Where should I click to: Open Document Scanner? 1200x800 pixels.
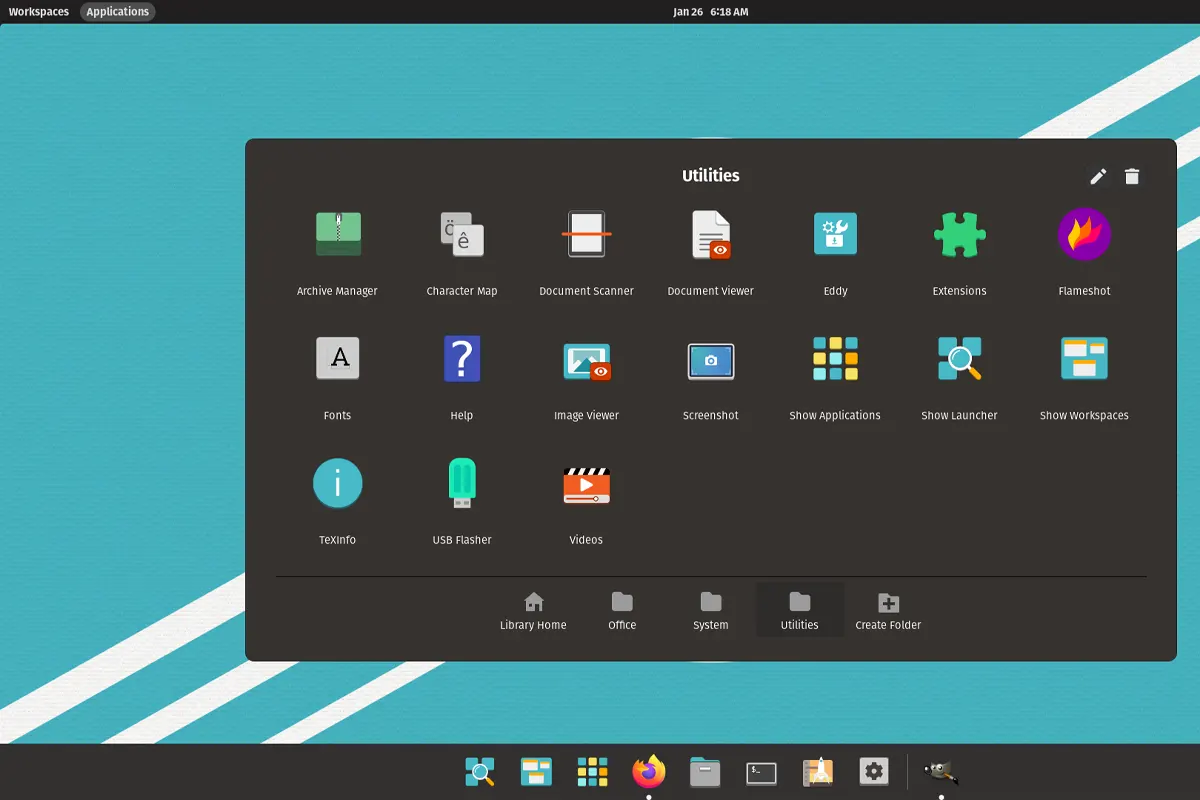(x=586, y=235)
